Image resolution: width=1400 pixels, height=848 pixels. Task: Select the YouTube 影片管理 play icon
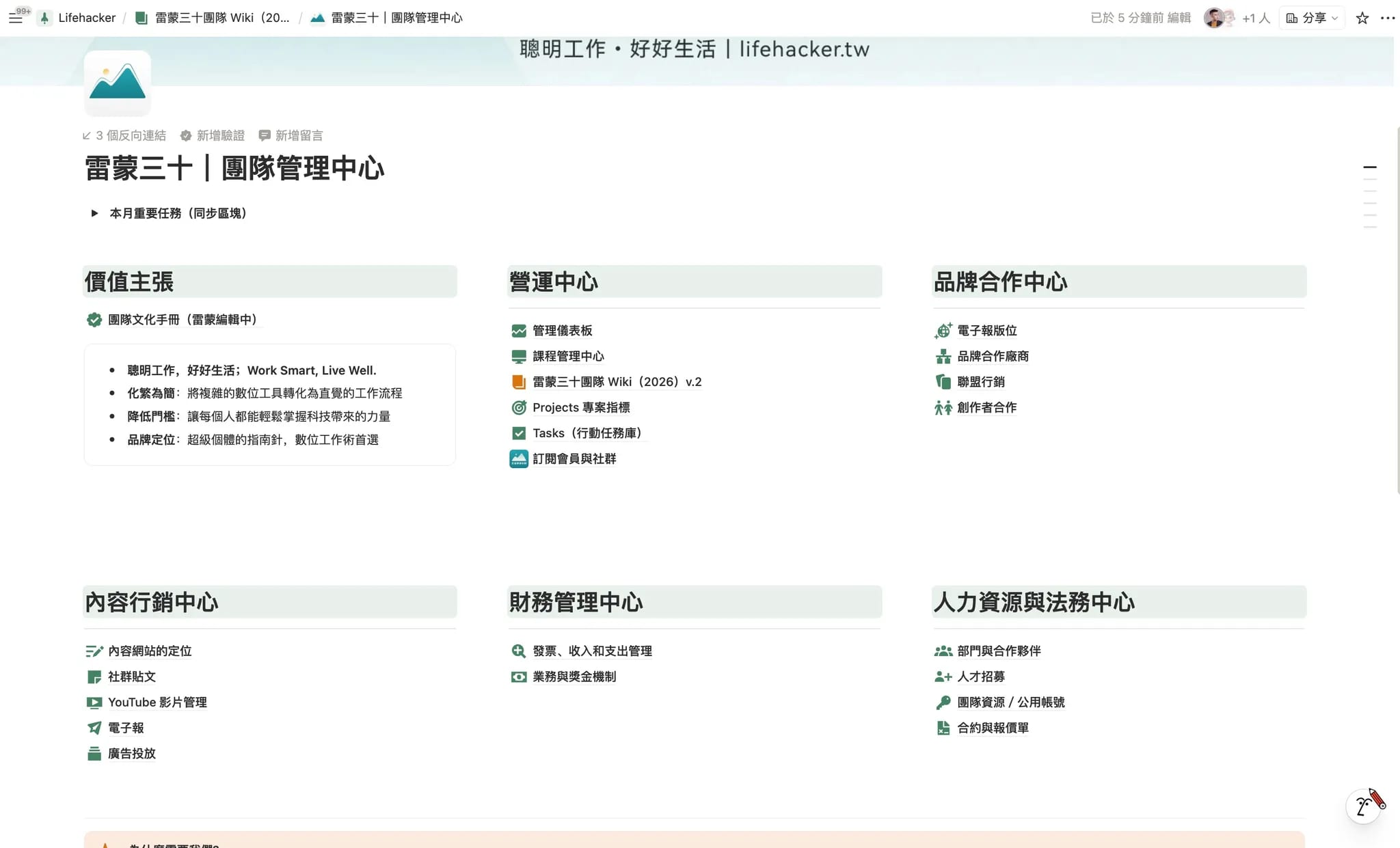(94, 702)
